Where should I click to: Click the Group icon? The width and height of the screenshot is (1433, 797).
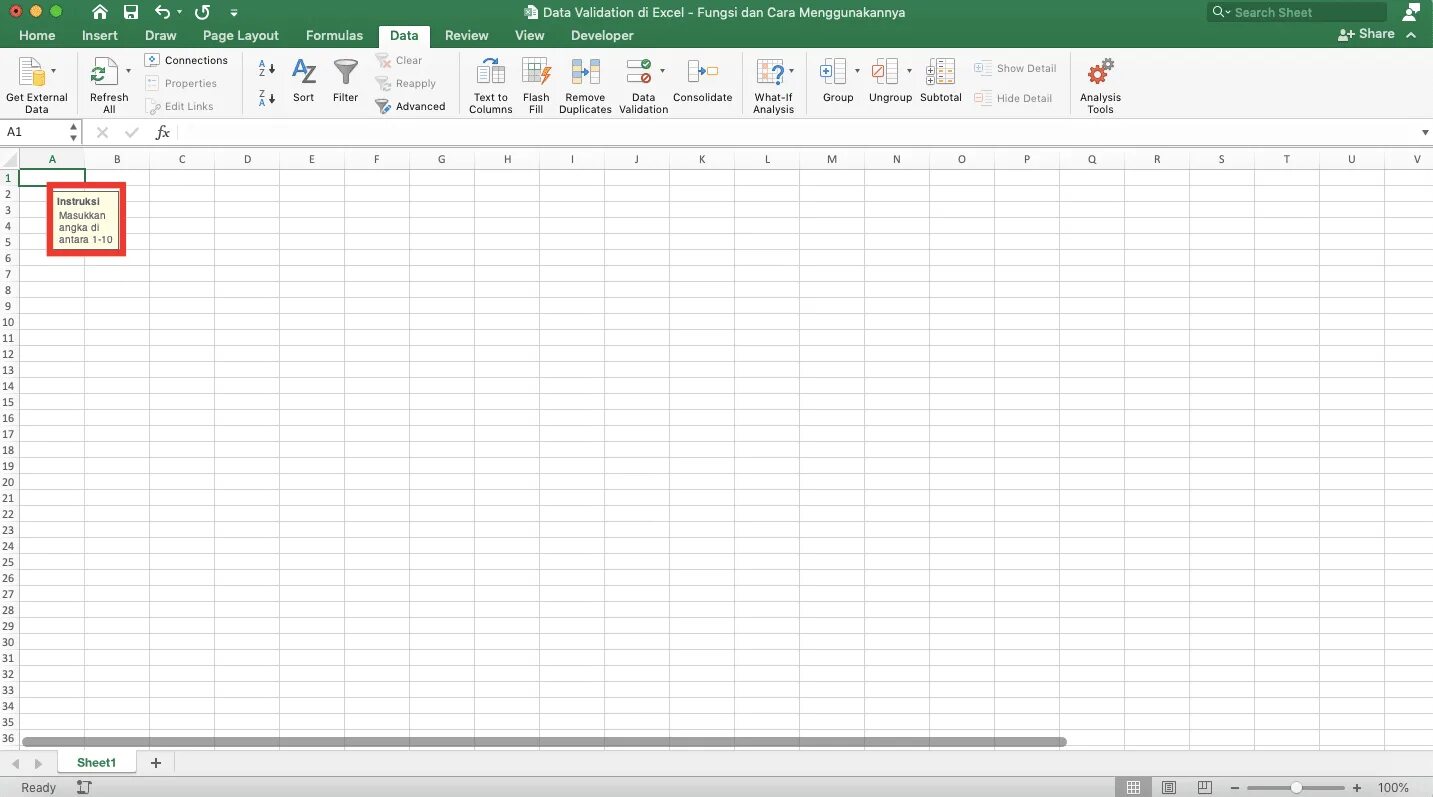point(832,72)
